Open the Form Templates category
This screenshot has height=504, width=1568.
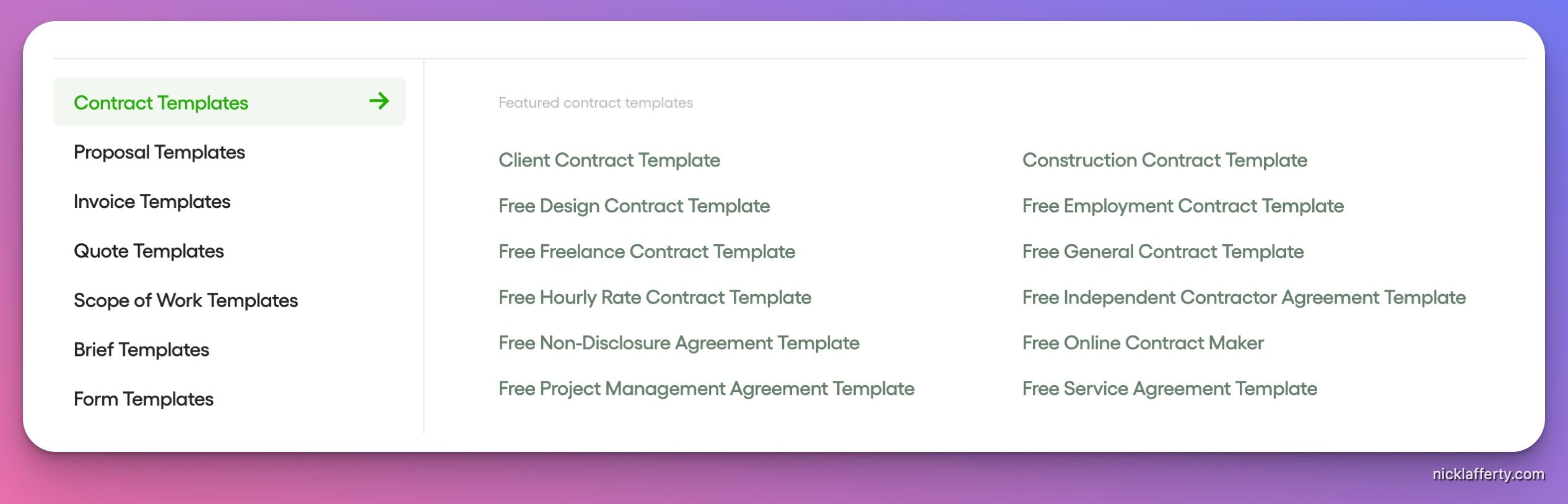(143, 399)
